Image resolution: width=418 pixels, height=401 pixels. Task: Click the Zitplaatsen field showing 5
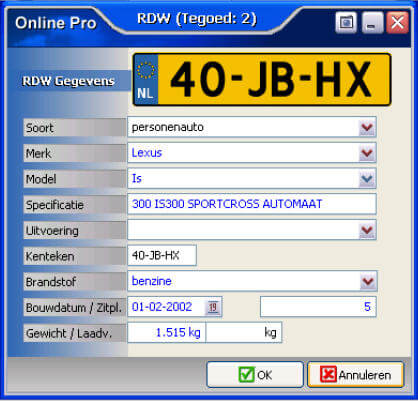318,307
